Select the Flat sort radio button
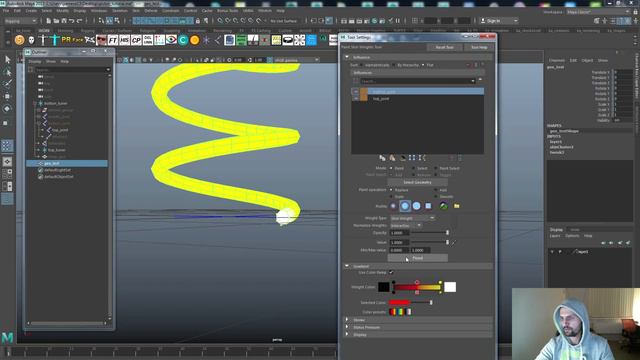The image size is (640, 360). coord(423,65)
